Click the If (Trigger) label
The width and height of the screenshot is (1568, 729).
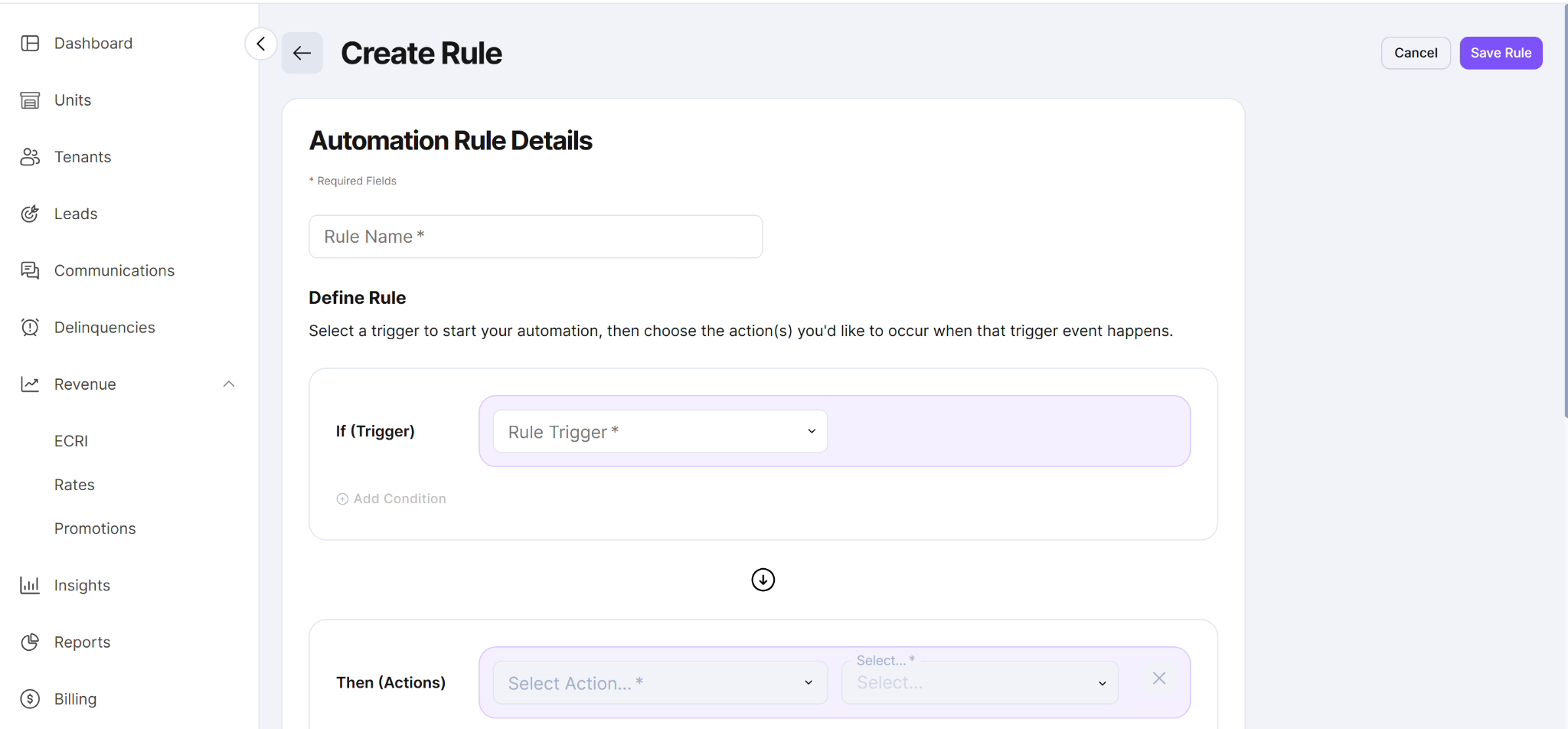(375, 431)
